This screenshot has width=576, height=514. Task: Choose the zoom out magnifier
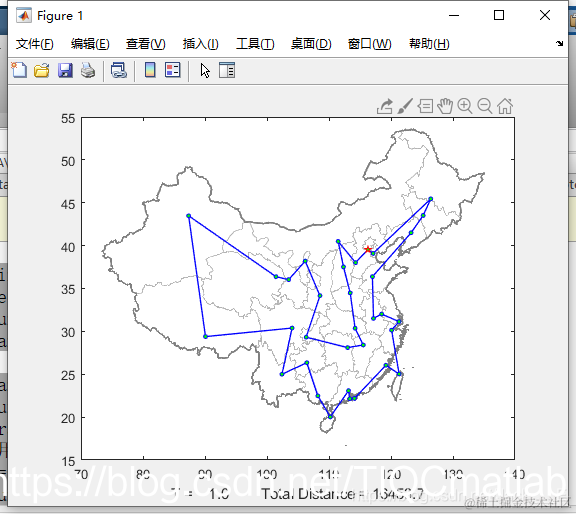pyautogui.click(x=485, y=106)
